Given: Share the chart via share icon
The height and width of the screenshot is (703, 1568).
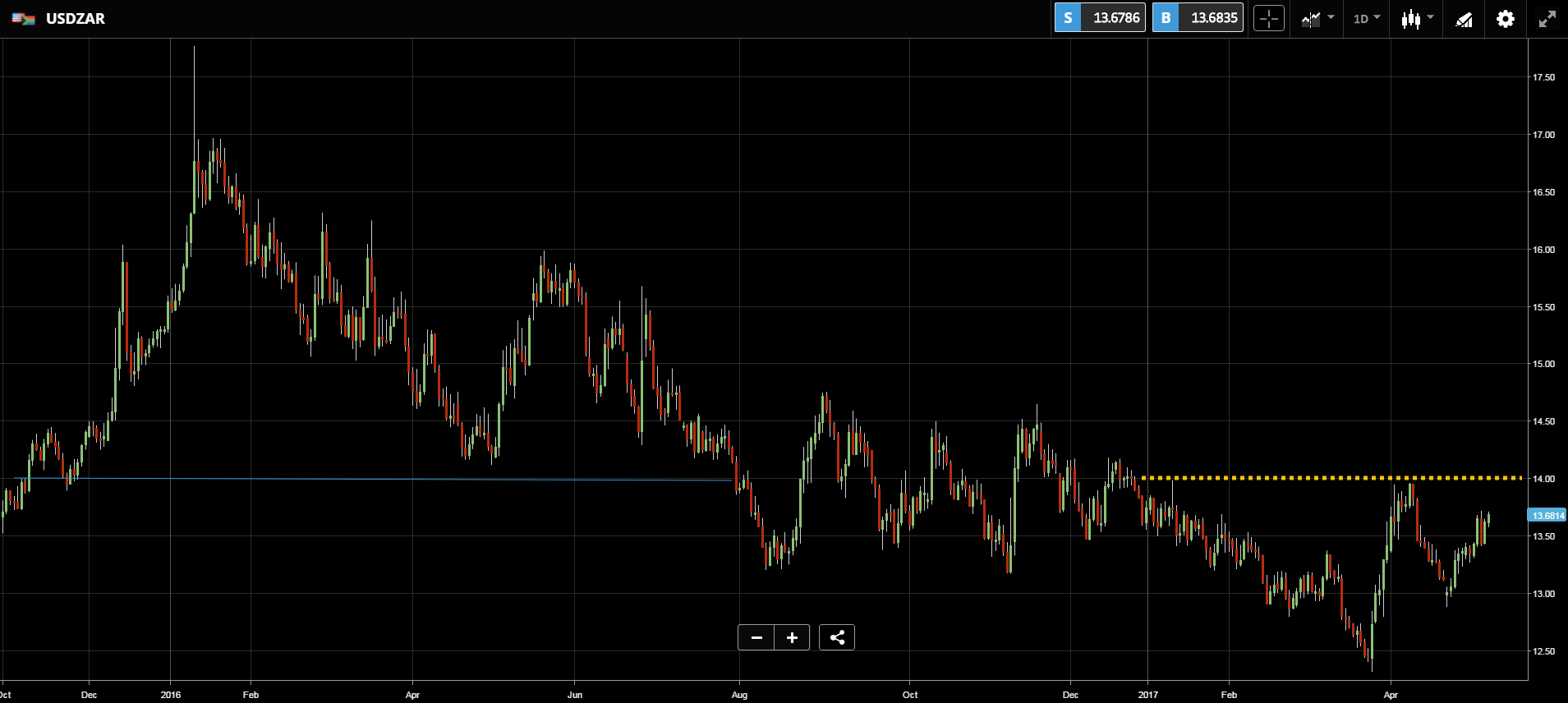Looking at the screenshot, I should tap(837, 637).
